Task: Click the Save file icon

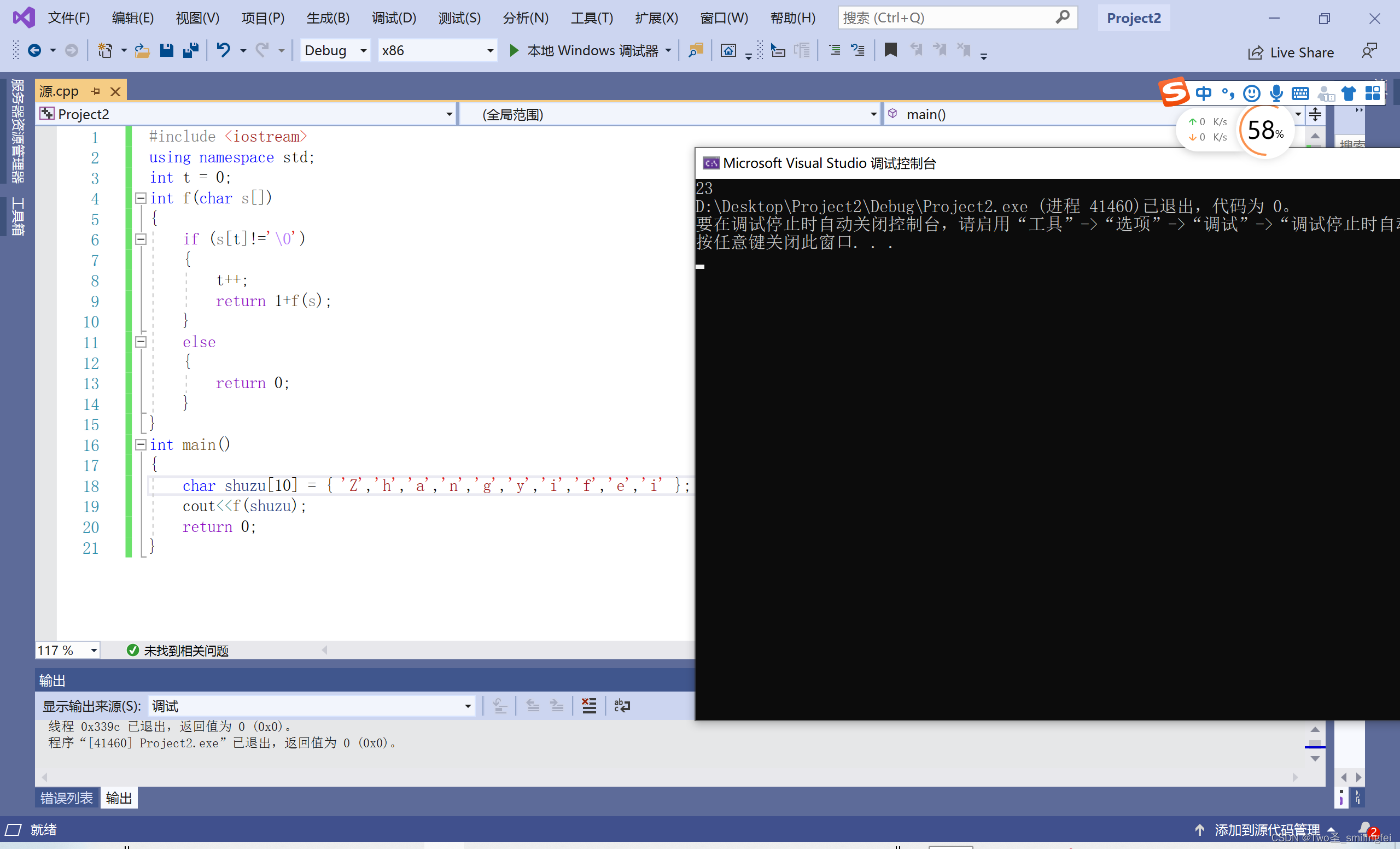Action: point(166,50)
